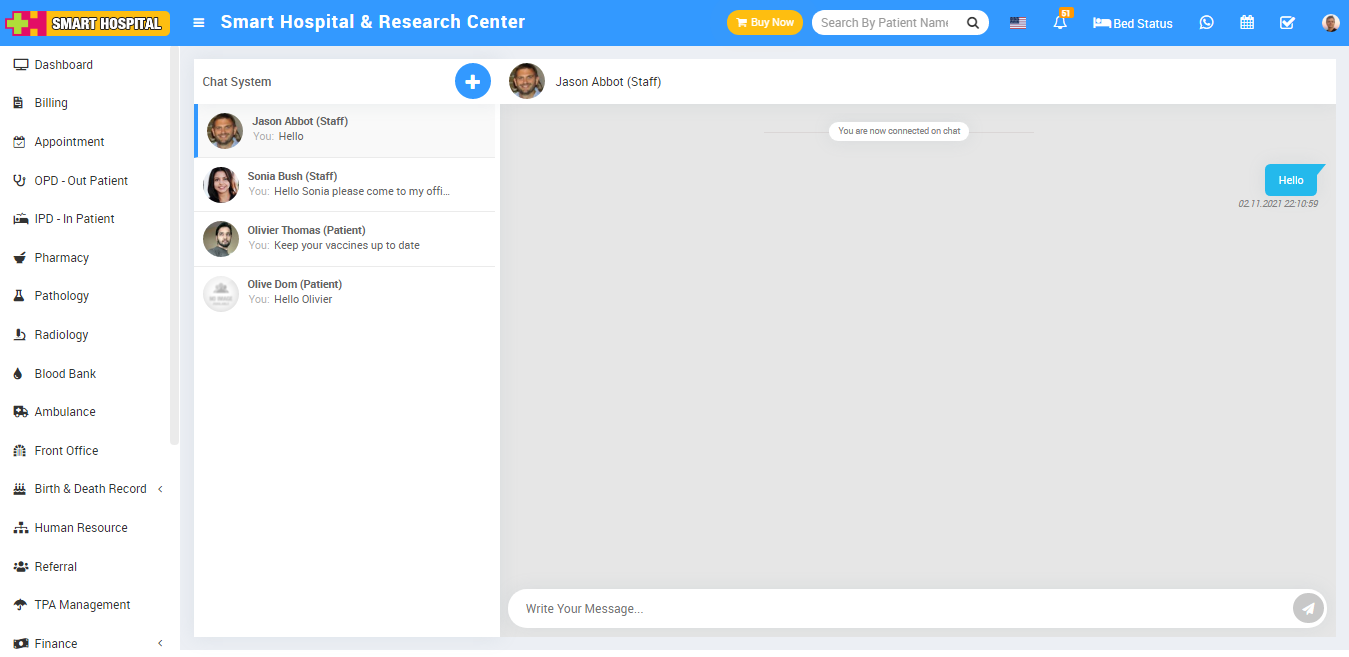Click the Buy Now button
Viewport: 1349px width, 657px height.
coord(764,23)
